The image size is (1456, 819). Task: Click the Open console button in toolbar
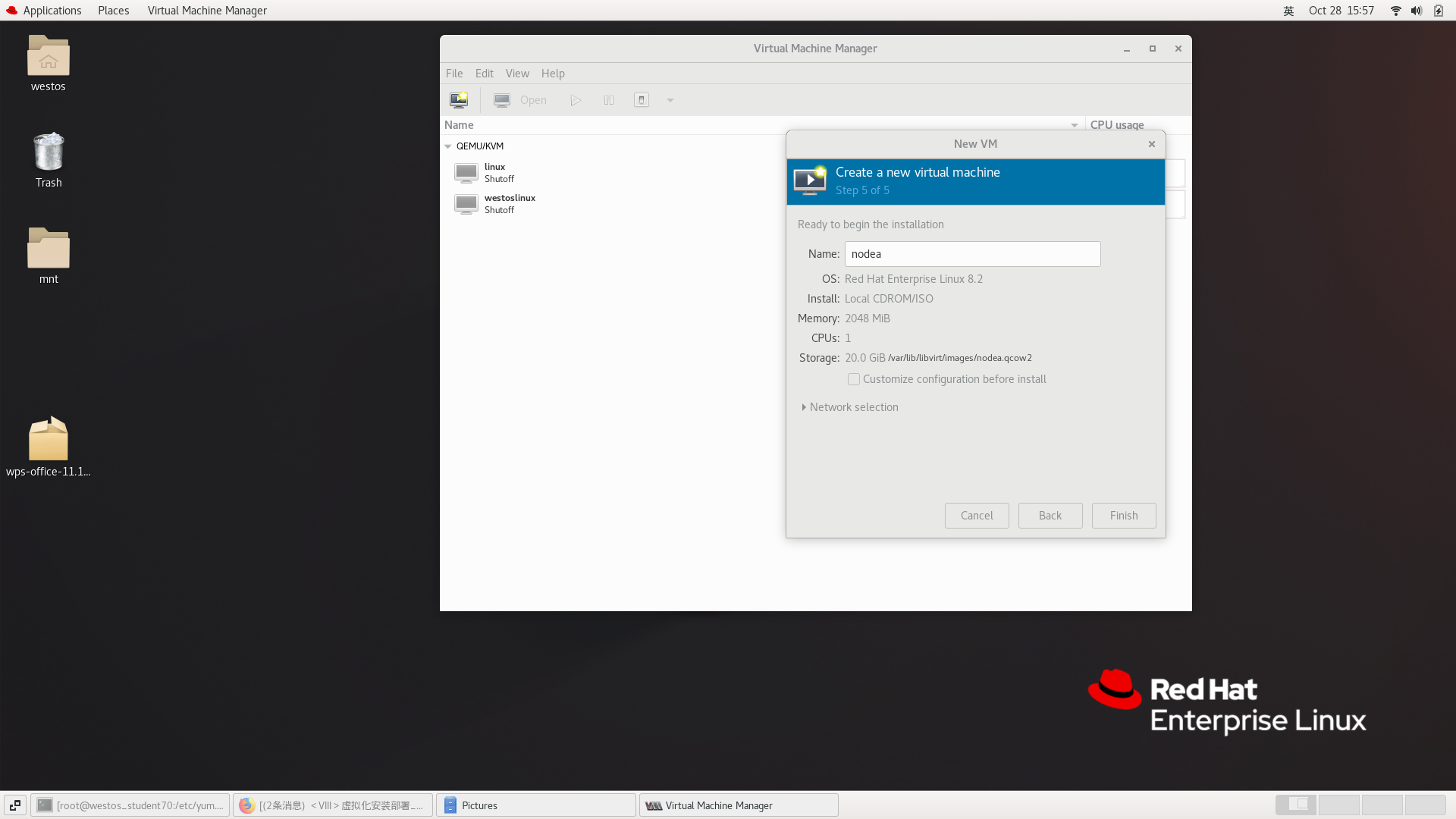click(520, 100)
